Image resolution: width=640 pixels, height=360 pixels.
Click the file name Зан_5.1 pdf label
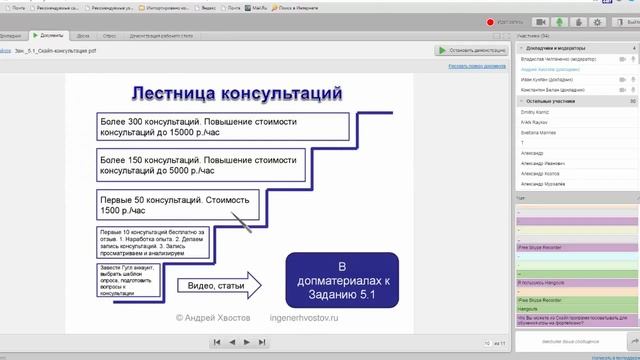click(55, 51)
